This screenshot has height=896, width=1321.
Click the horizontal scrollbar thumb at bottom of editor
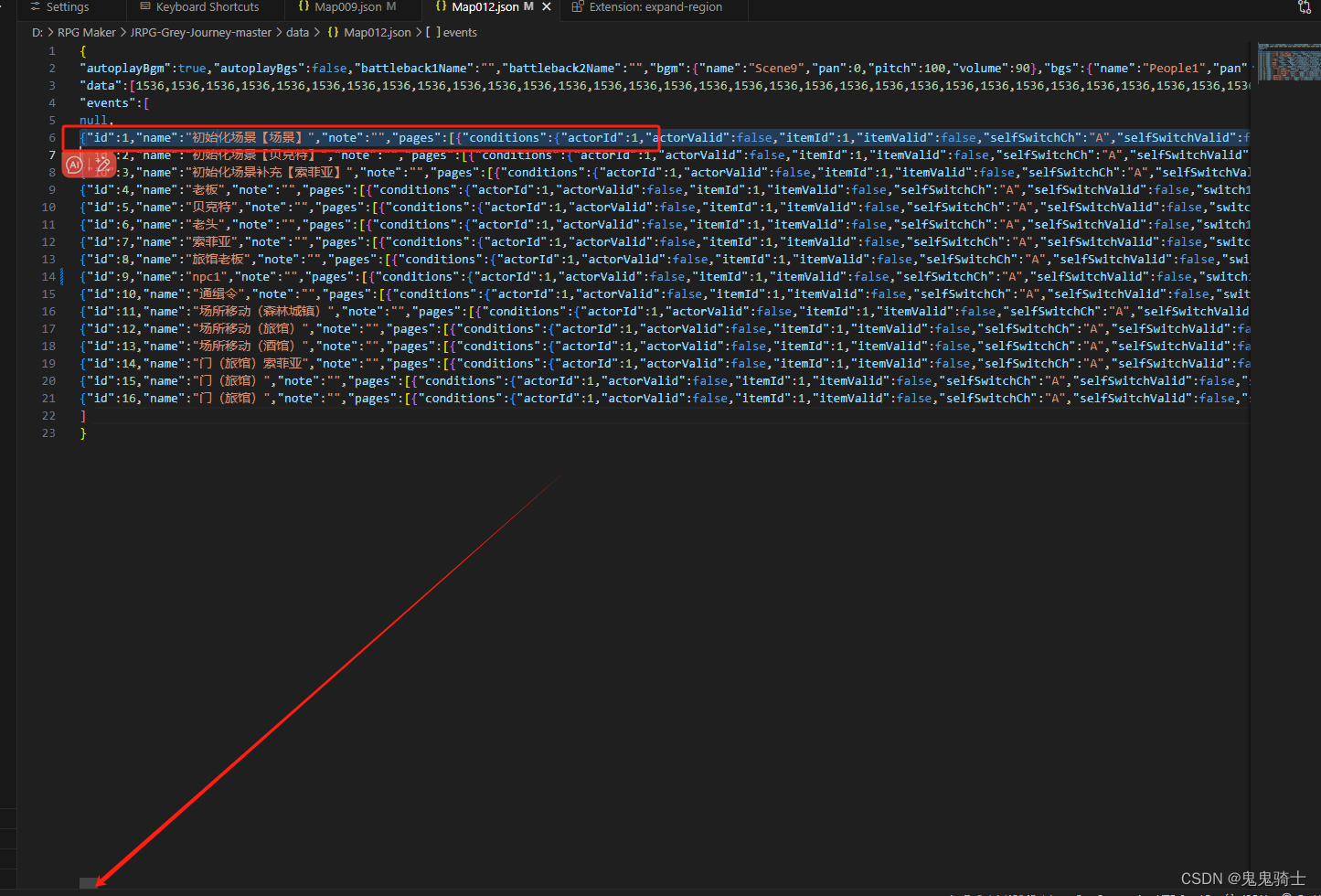pos(88,883)
